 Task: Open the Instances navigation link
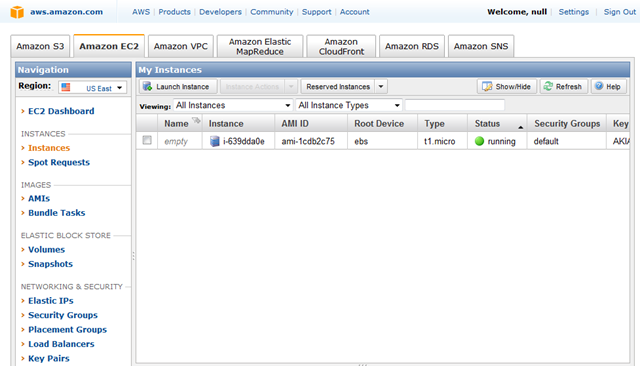tap(49, 148)
